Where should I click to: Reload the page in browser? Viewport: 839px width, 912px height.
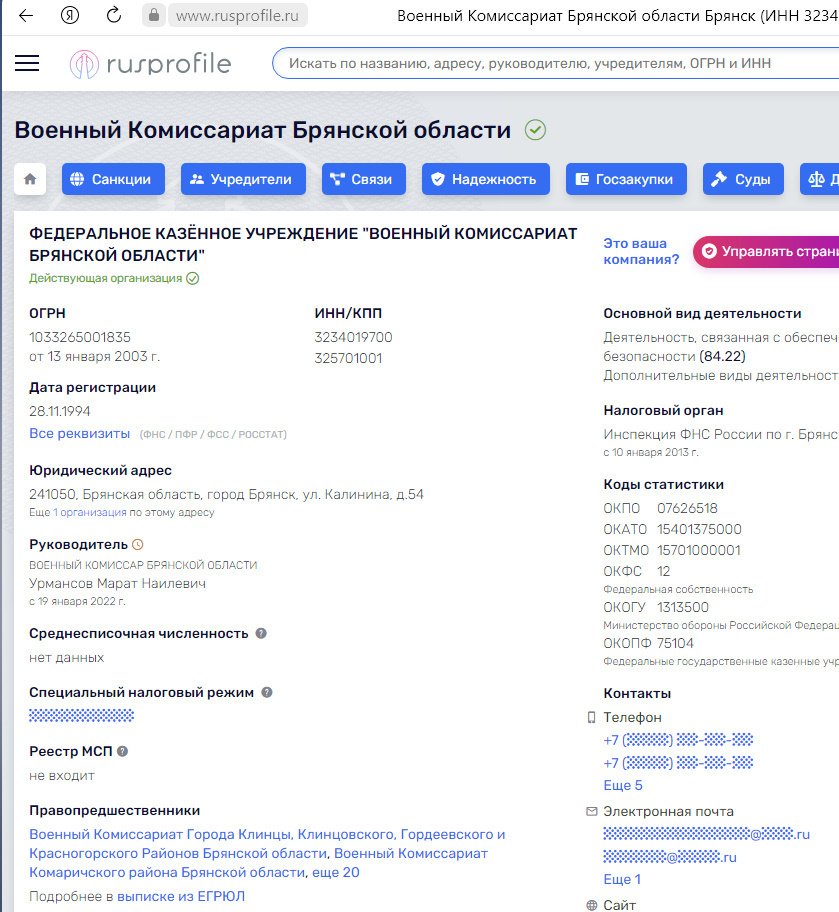pos(113,15)
